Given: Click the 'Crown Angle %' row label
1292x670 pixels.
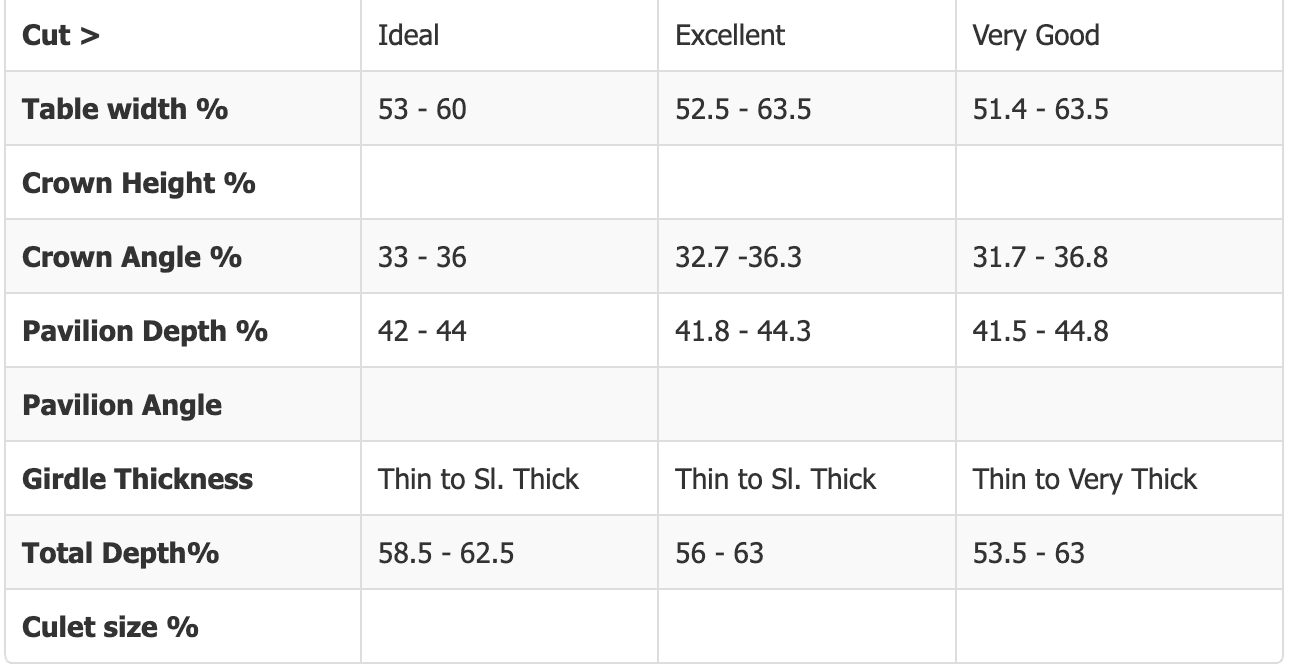Looking at the screenshot, I should pos(131,257).
